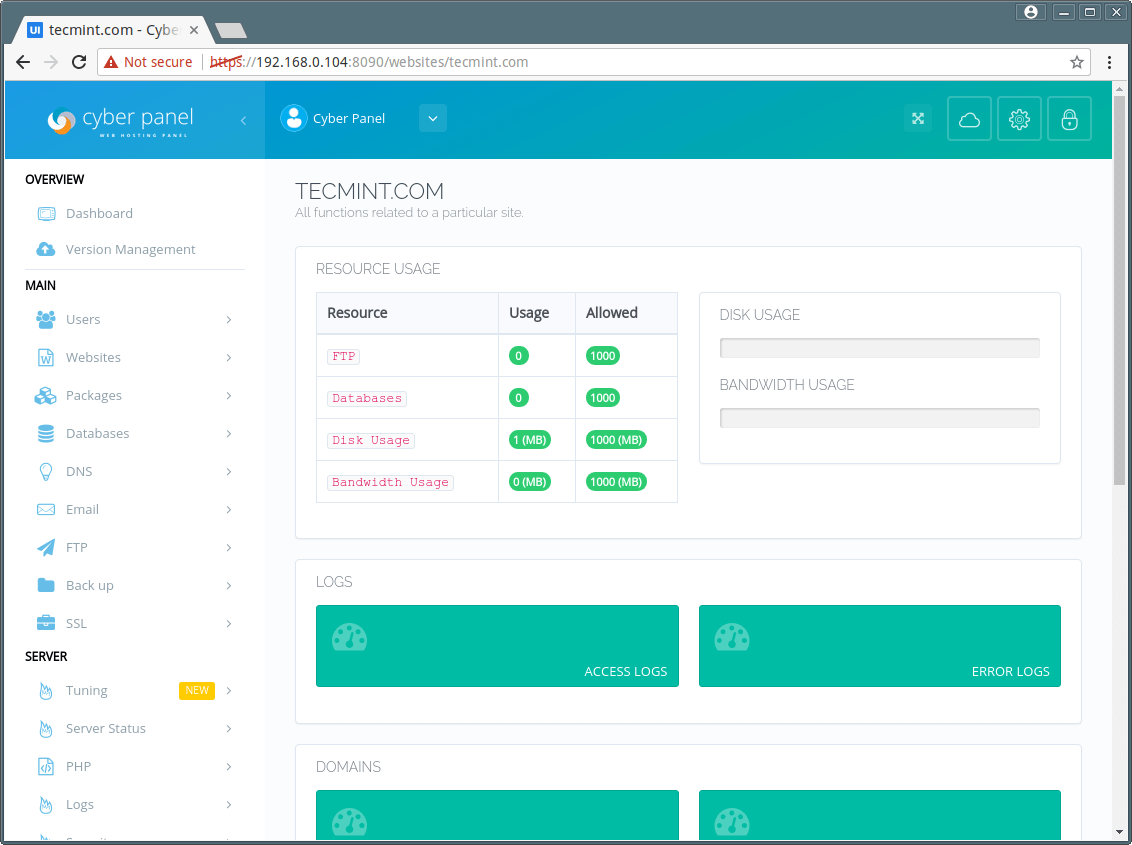Open the ACCESS LOGS tile

[x=497, y=646]
